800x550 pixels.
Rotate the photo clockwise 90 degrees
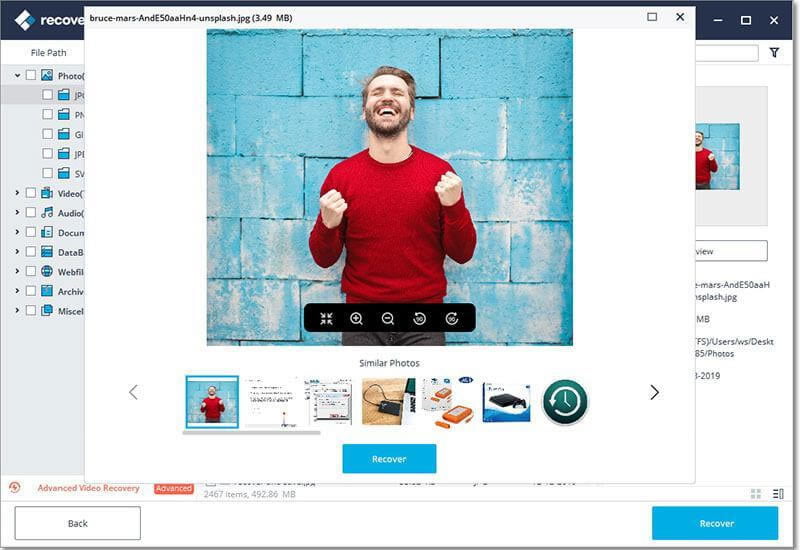coord(452,318)
